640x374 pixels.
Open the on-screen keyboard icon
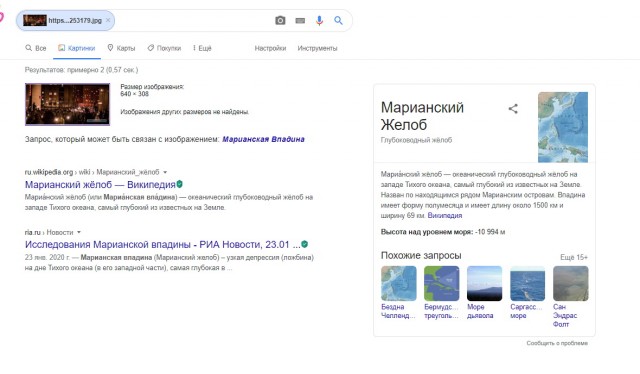coord(300,20)
